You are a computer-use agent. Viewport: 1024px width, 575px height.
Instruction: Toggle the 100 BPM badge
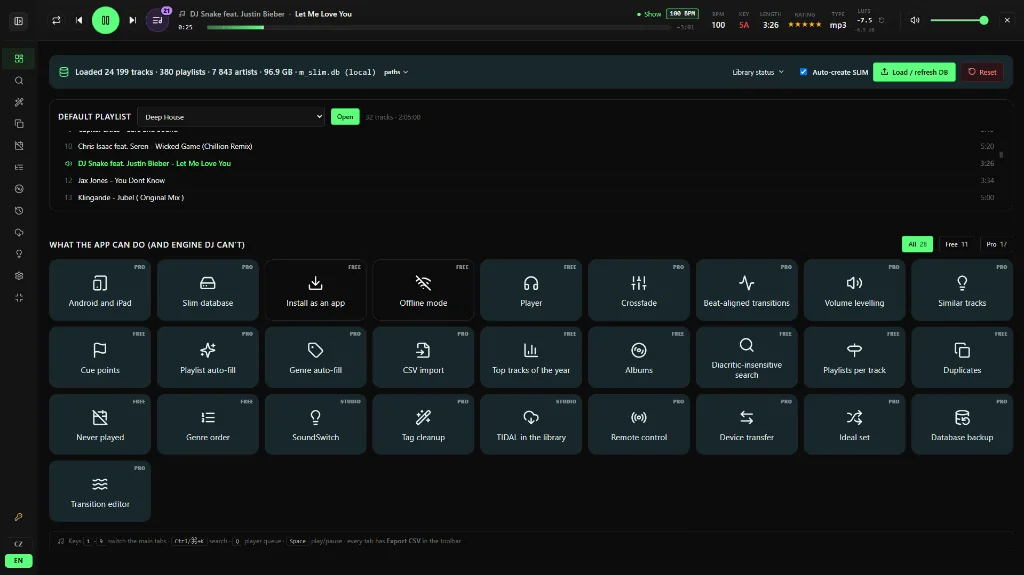pyautogui.click(x=682, y=14)
